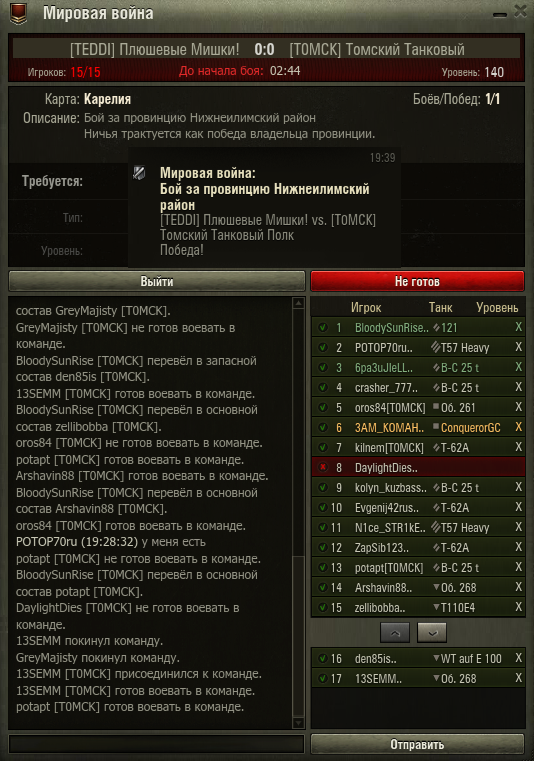
Task: Remove den85is with the X icon
Action: click(518, 658)
